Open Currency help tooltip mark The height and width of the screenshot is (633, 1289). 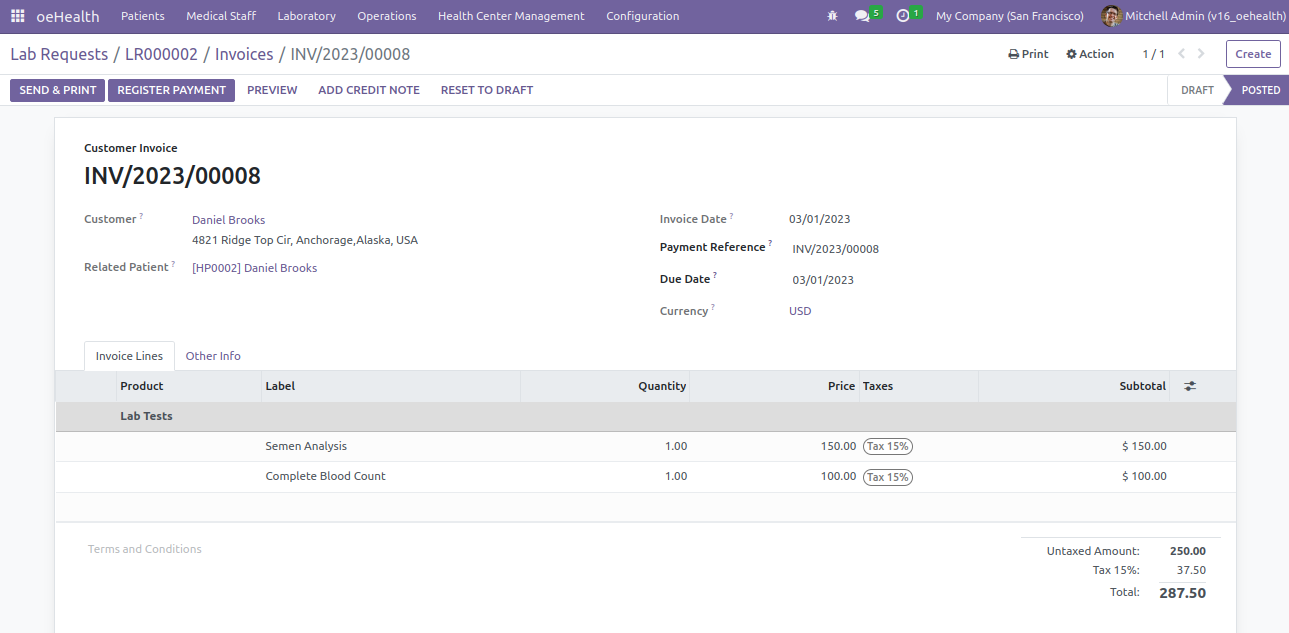pos(713,308)
